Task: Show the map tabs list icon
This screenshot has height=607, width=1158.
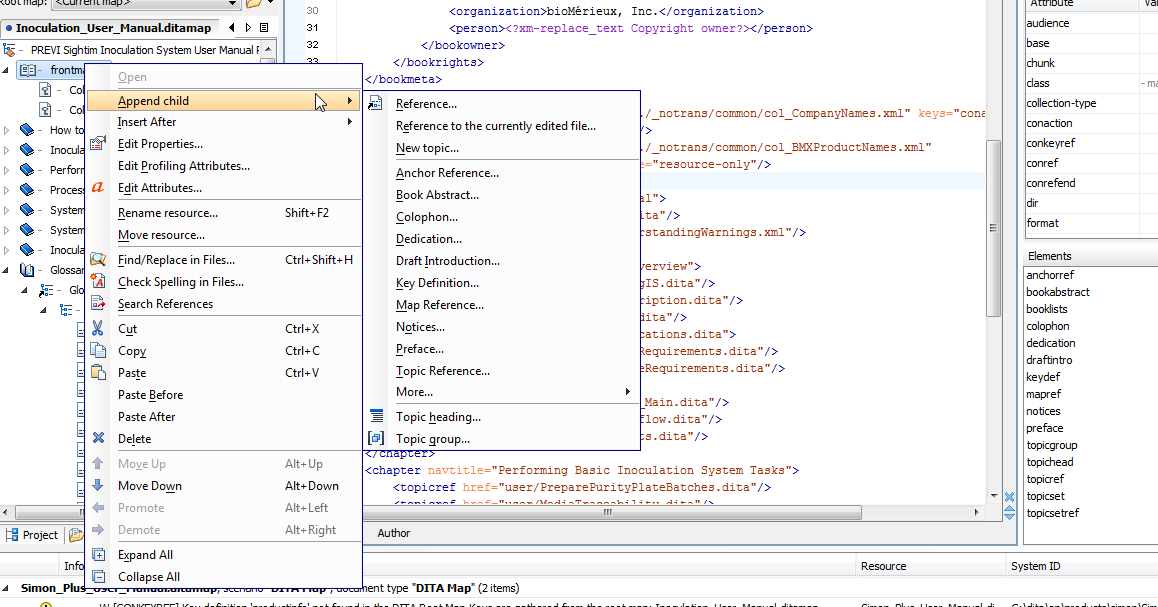Action: click(x=264, y=28)
